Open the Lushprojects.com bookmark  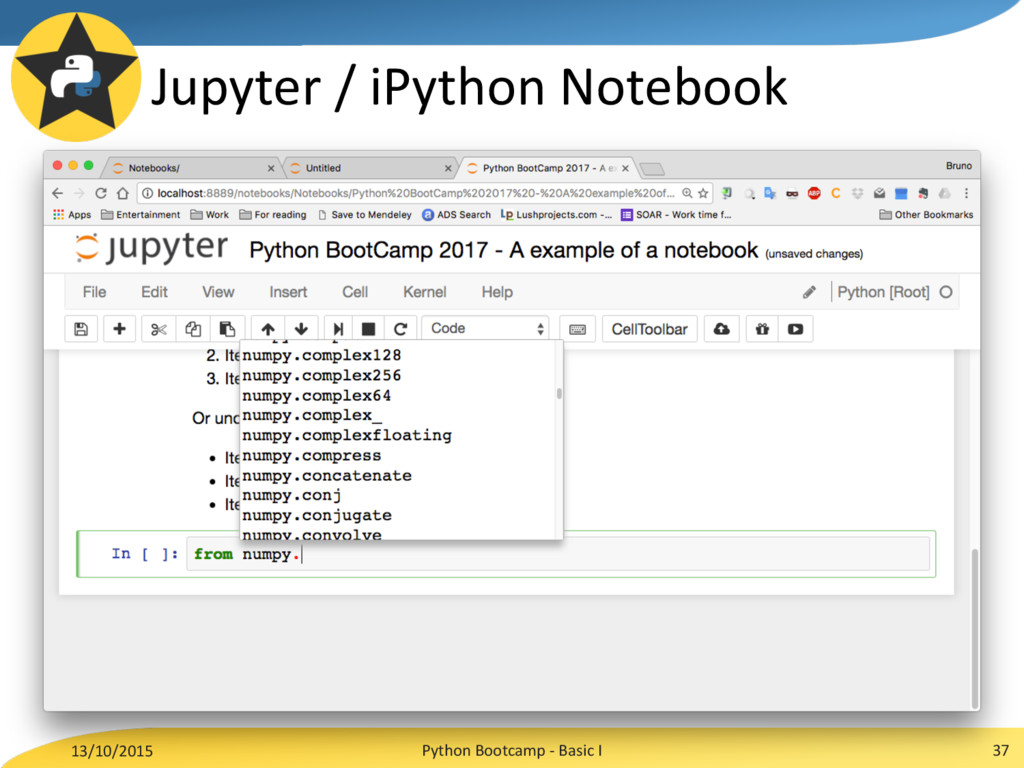tap(556, 214)
